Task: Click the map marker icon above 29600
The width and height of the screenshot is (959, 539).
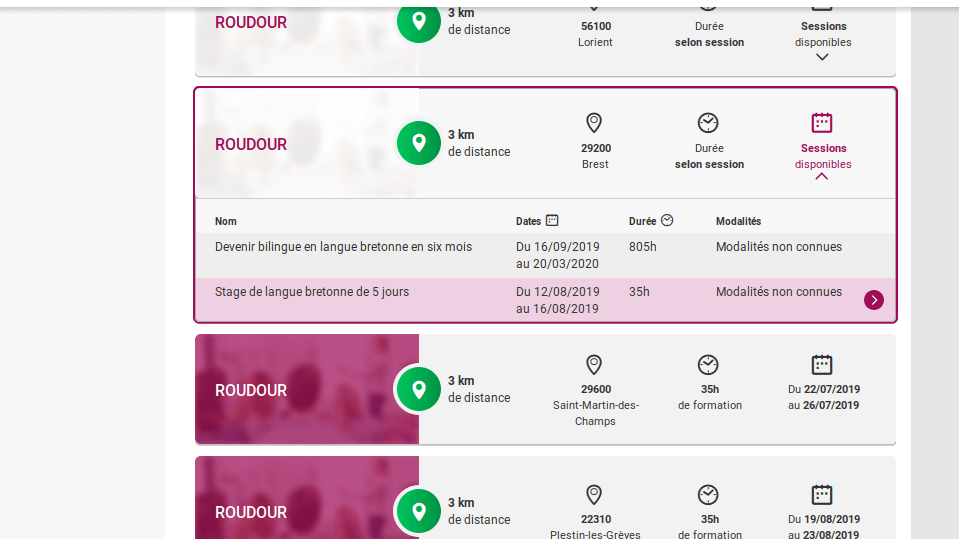Action: pyautogui.click(x=594, y=365)
